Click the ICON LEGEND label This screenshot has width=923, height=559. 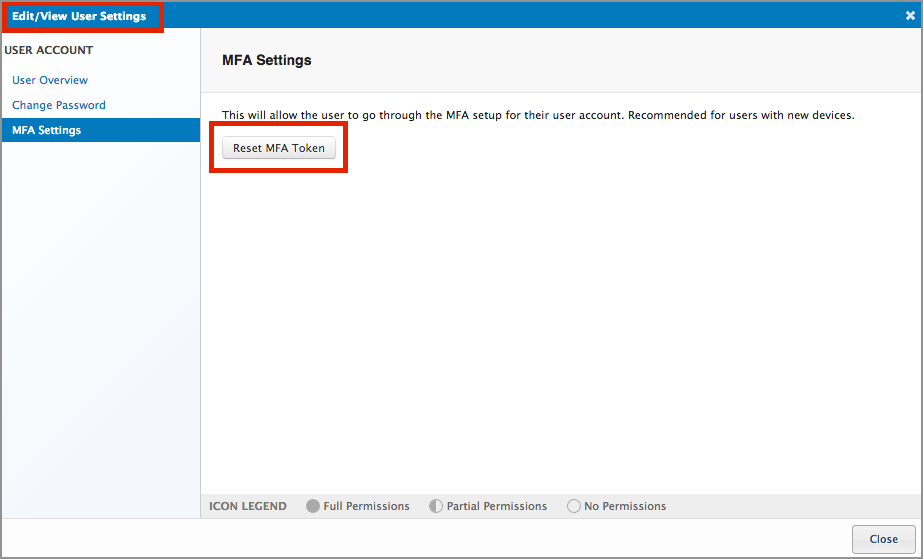click(248, 506)
